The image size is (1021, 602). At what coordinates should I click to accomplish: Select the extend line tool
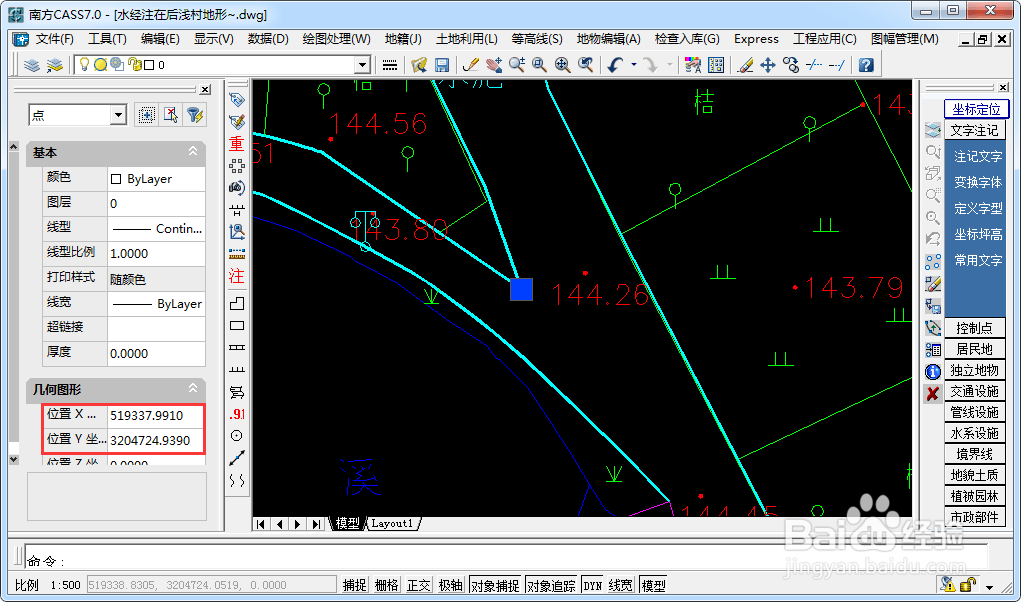tap(837, 65)
